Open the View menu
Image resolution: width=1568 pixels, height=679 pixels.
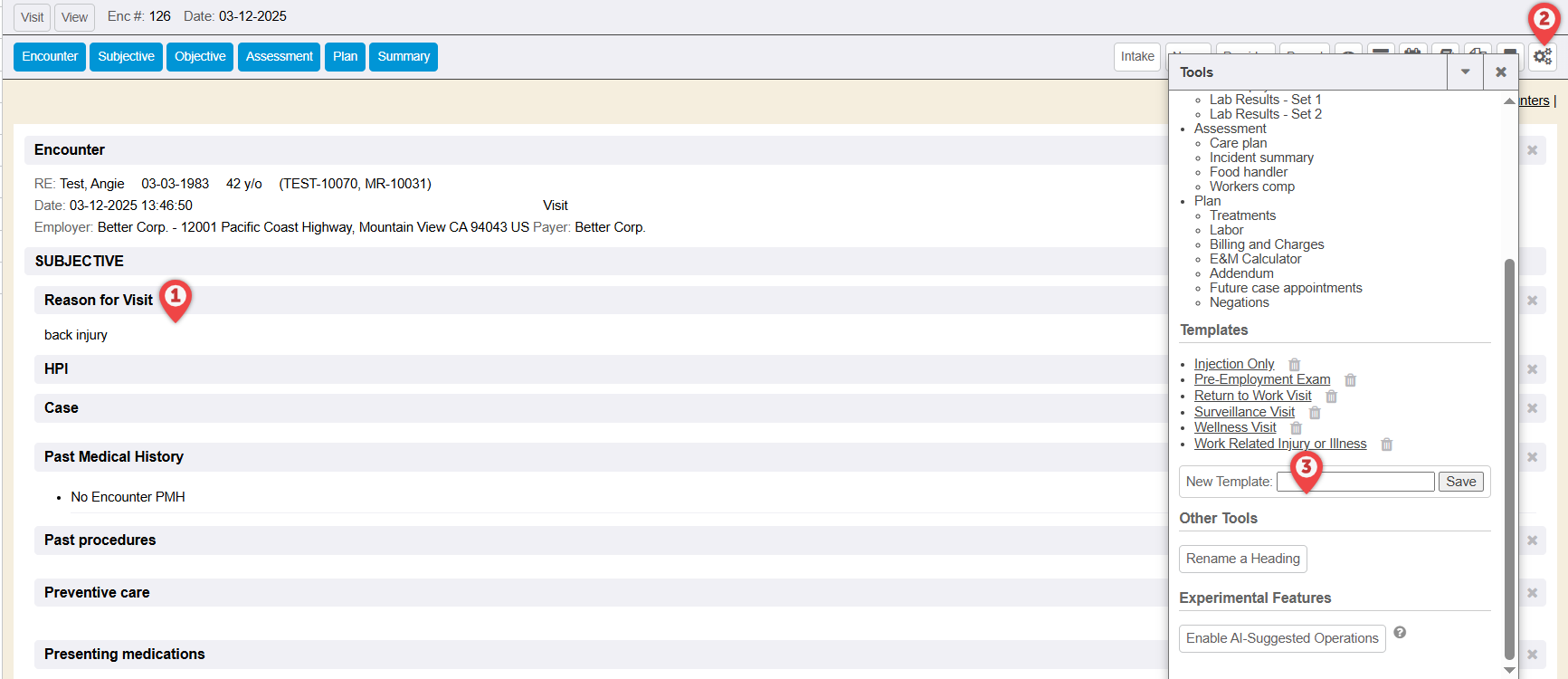74,17
